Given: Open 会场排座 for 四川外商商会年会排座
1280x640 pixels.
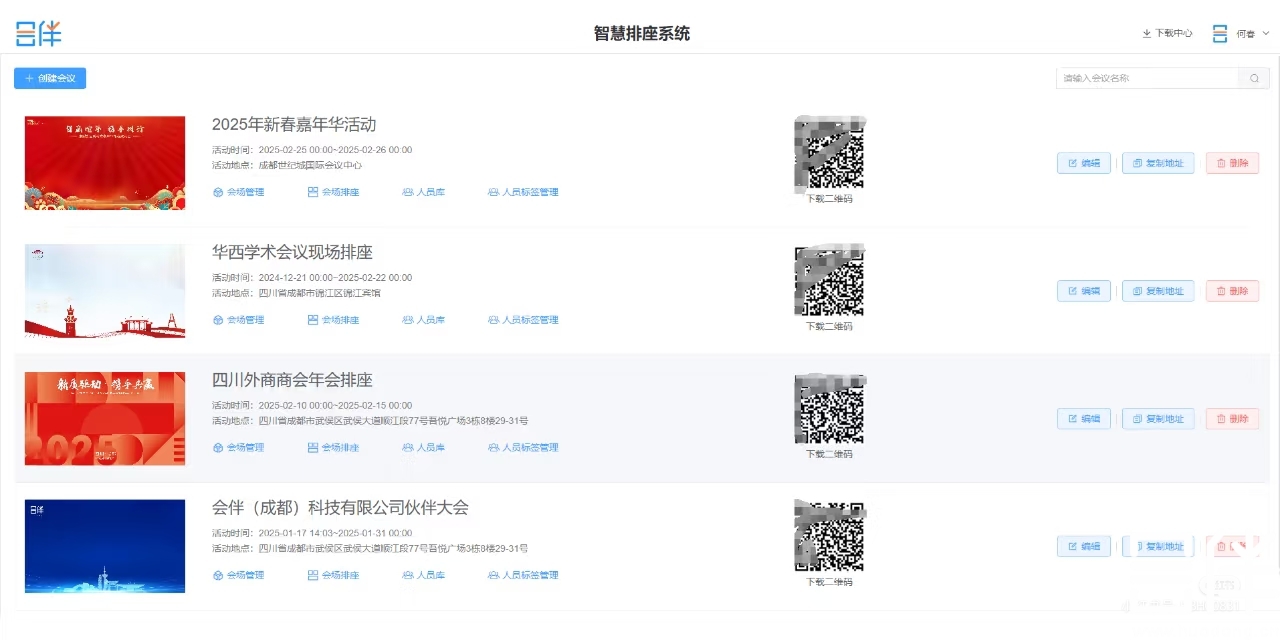Looking at the screenshot, I should (x=333, y=447).
